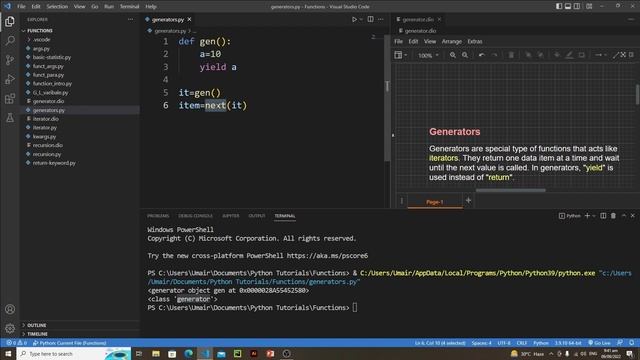
Task: Run Python file with play button
Action: pyautogui.click(x=354, y=19)
